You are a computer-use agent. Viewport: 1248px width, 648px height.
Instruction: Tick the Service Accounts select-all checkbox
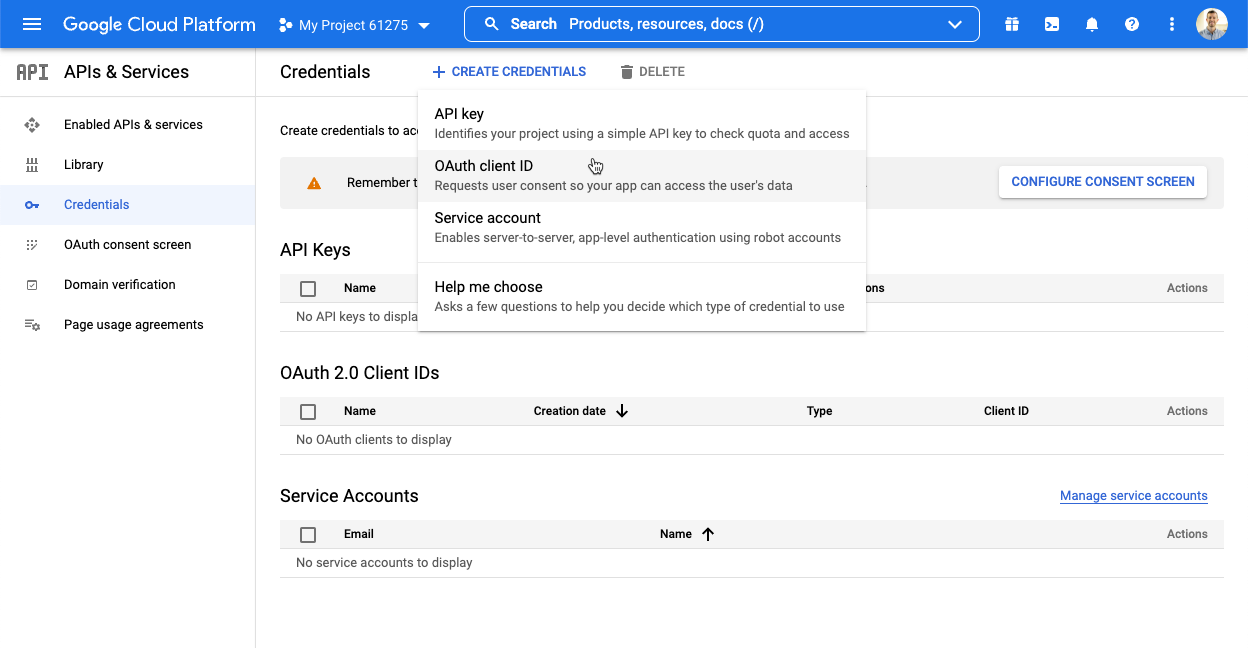(308, 534)
